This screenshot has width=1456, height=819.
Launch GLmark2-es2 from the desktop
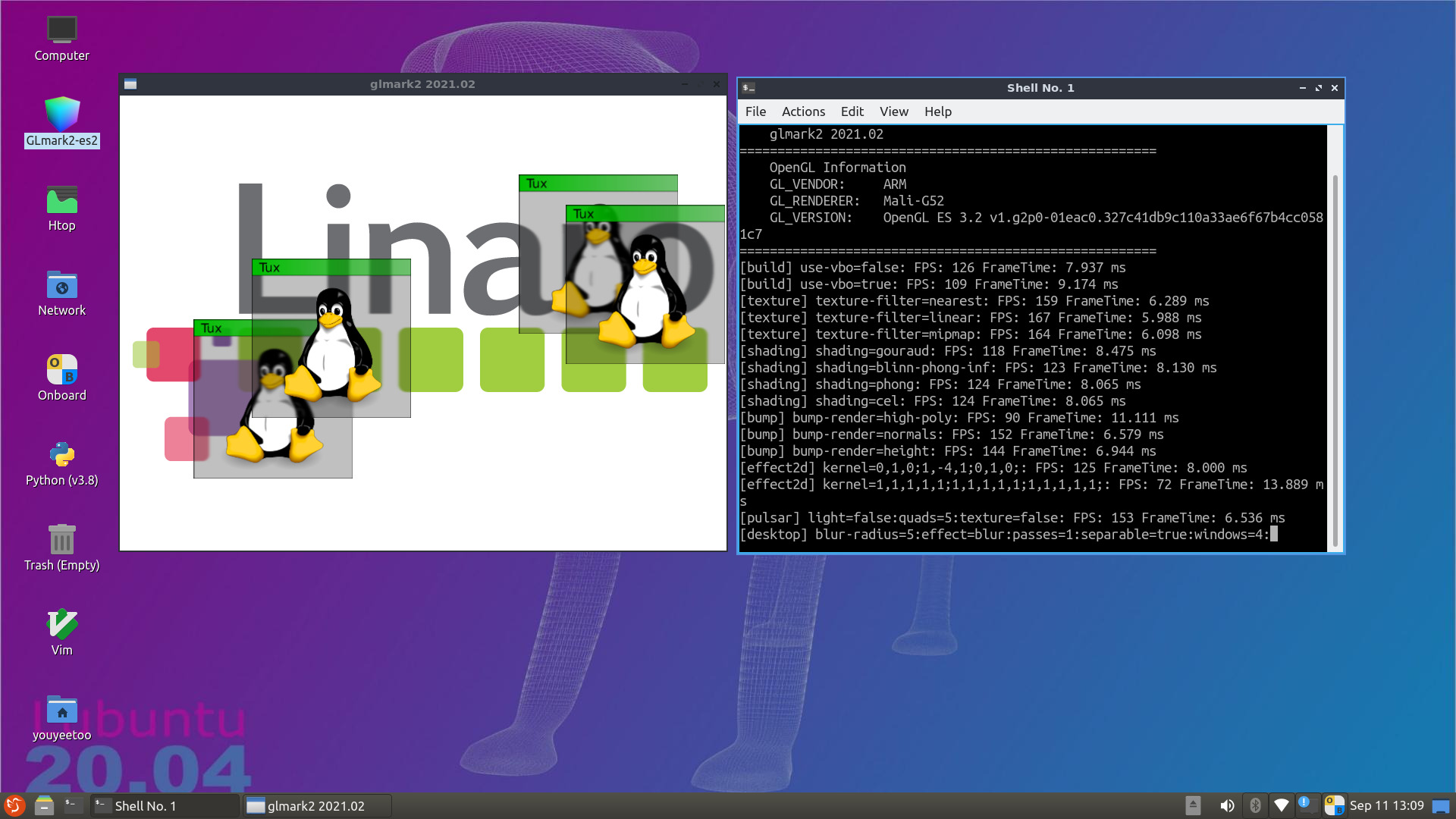[x=61, y=121]
